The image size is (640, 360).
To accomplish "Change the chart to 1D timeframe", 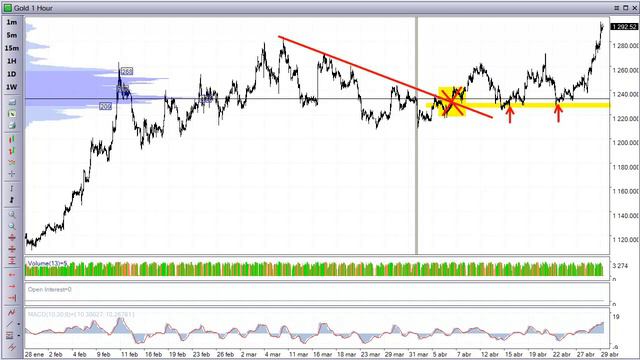I will pos(12,74).
